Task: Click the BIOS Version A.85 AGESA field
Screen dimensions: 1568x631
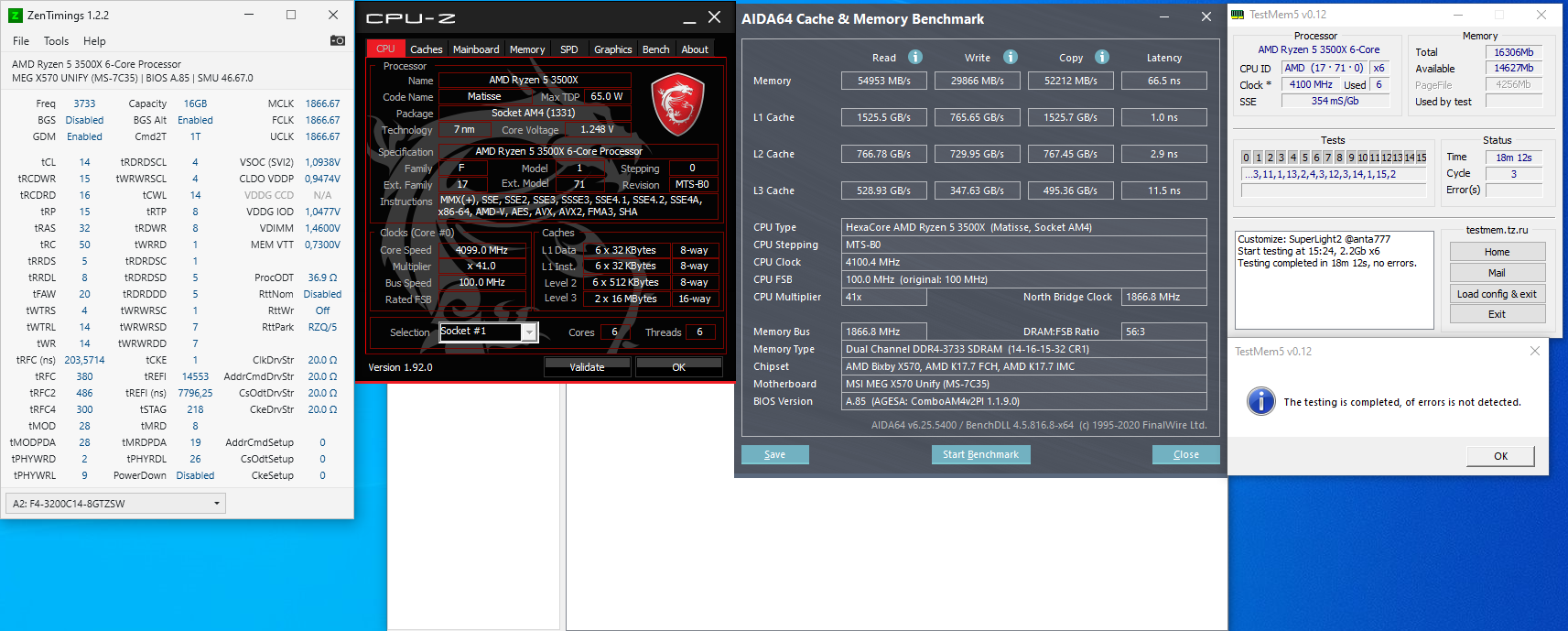Action: tap(1023, 401)
